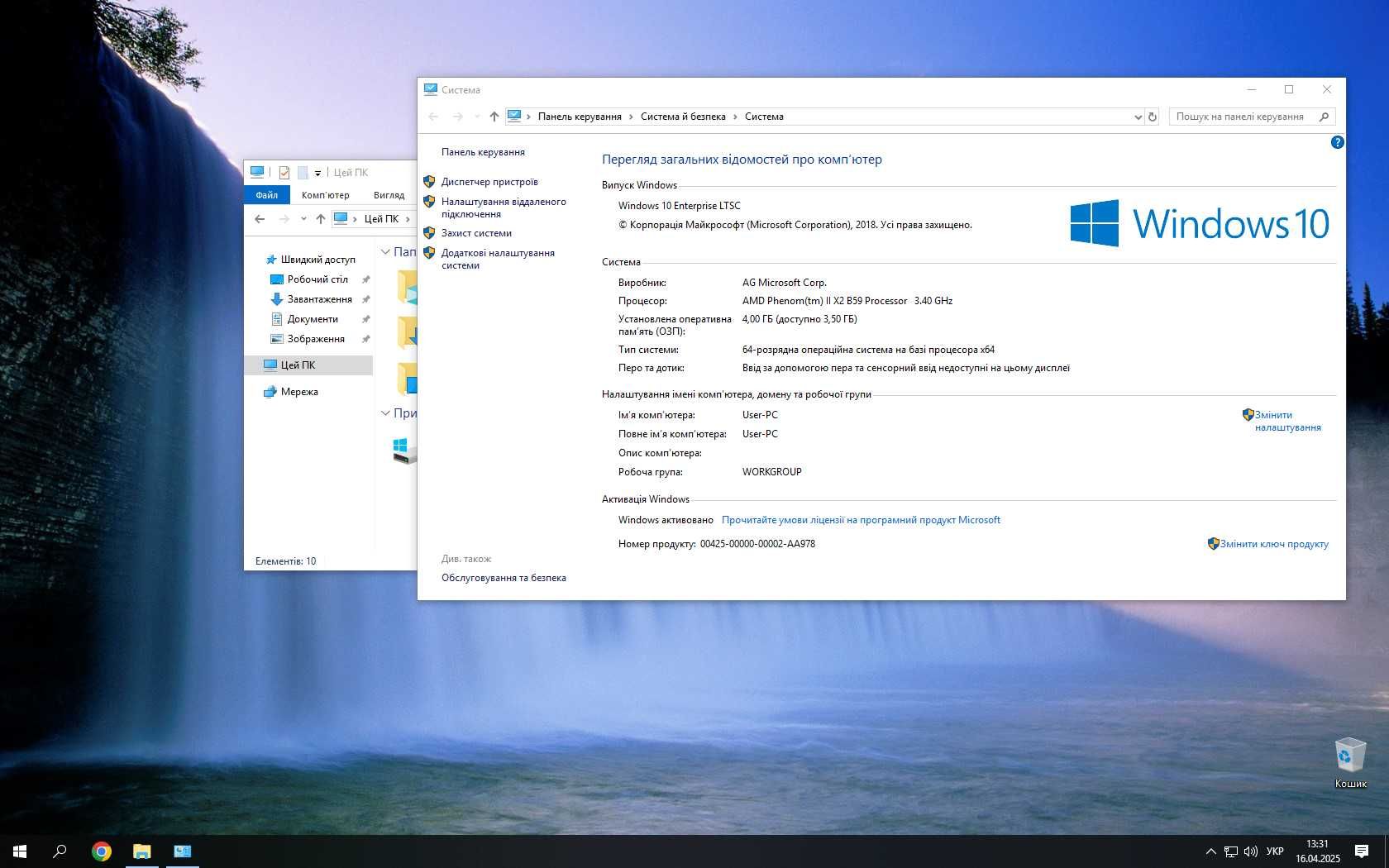Select Control Panel breadcrumb segment
The width and height of the screenshot is (1389, 868).
pos(580,117)
